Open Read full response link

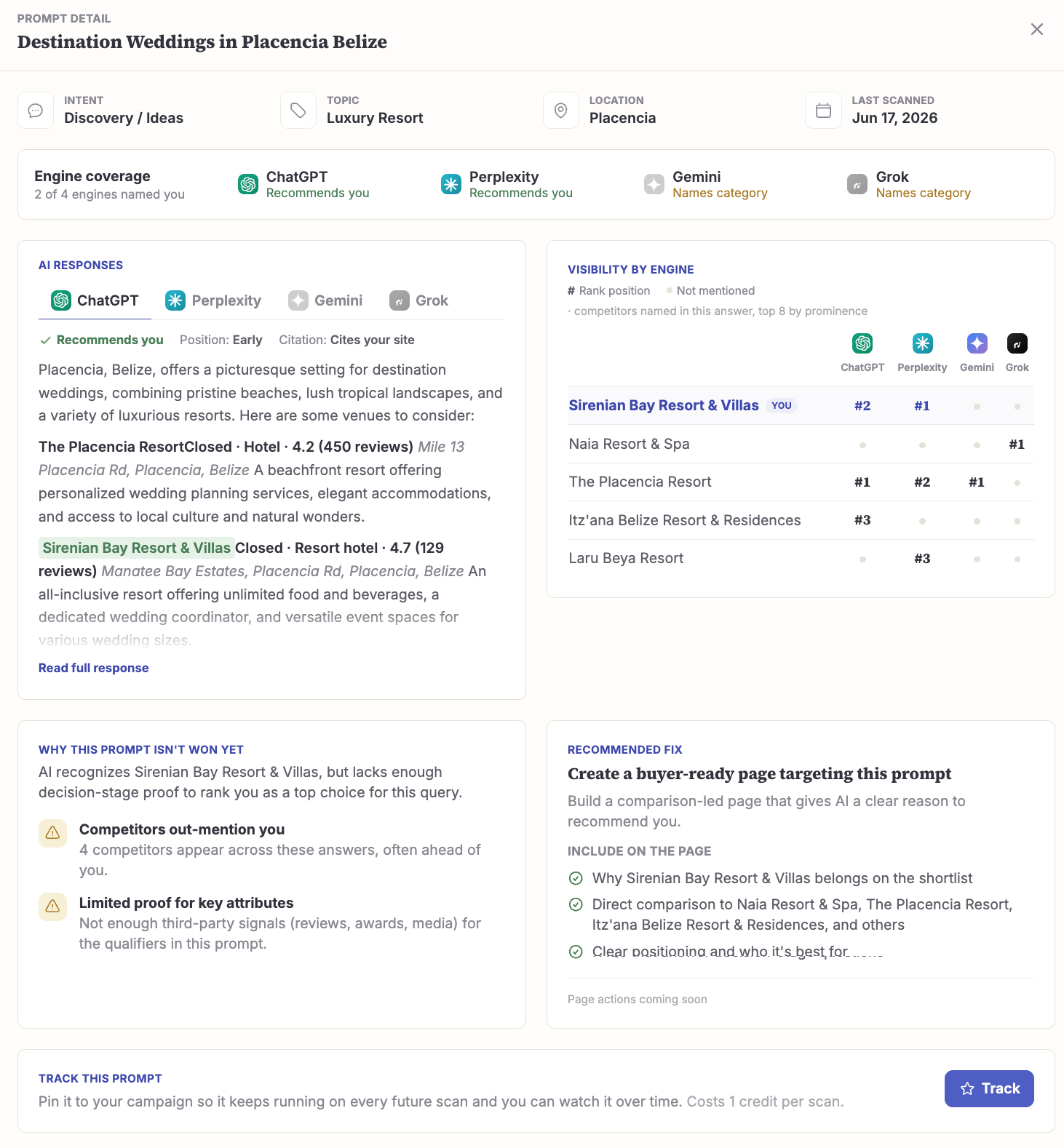pos(94,668)
